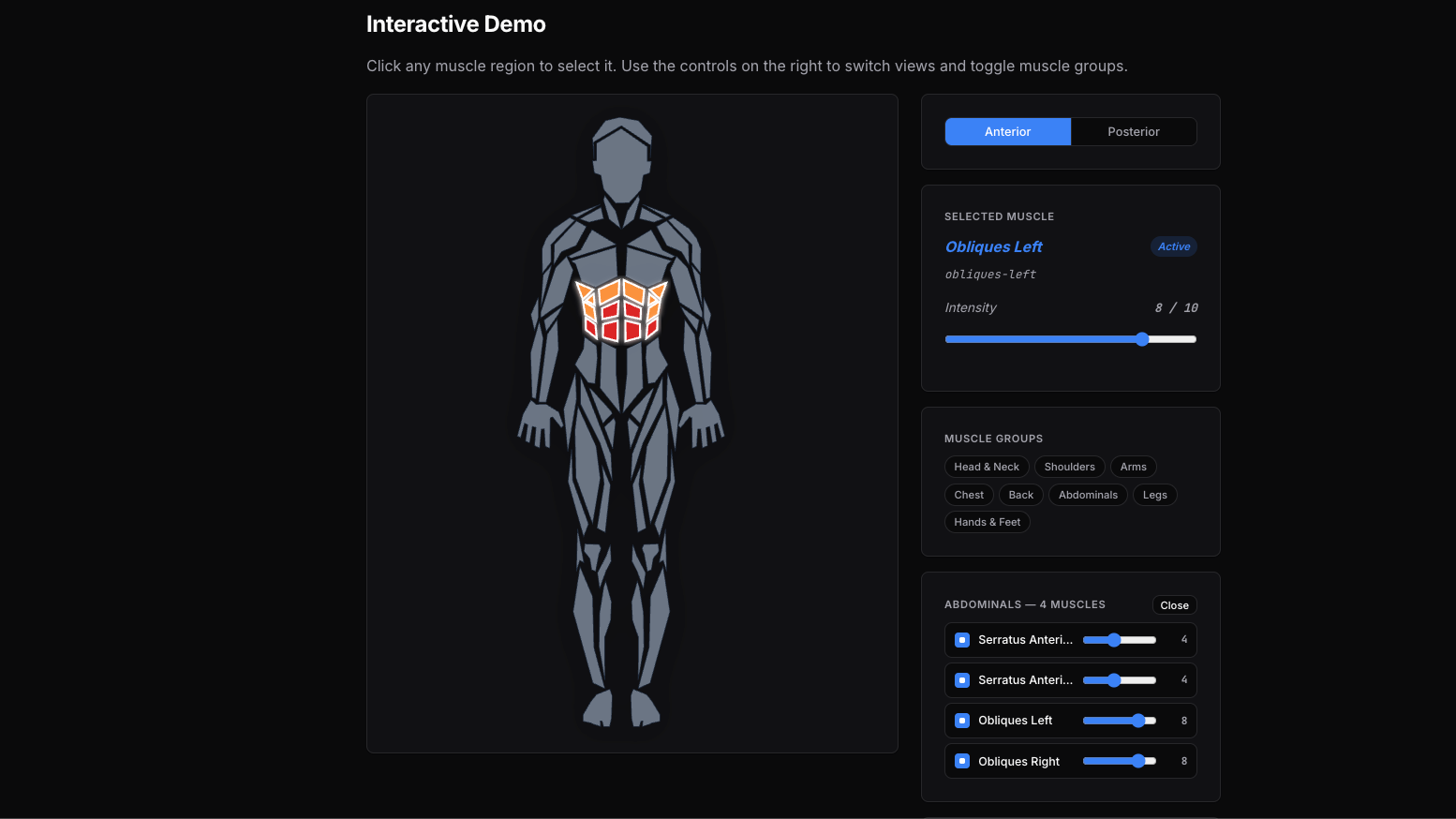Switch to the Posterior view
1456x819 pixels.
coord(1133,131)
